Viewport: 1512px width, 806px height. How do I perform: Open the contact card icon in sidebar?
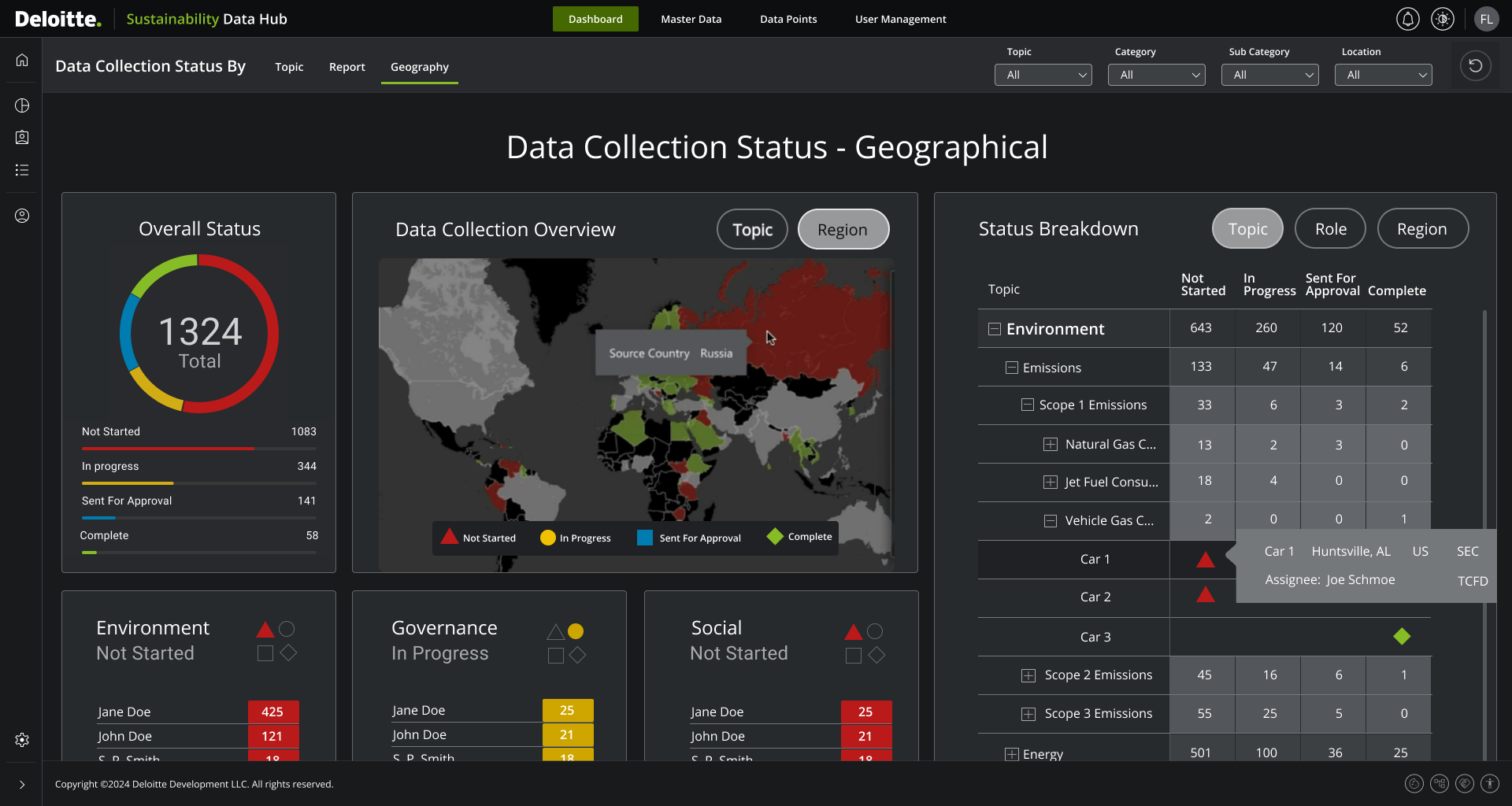point(21,137)
